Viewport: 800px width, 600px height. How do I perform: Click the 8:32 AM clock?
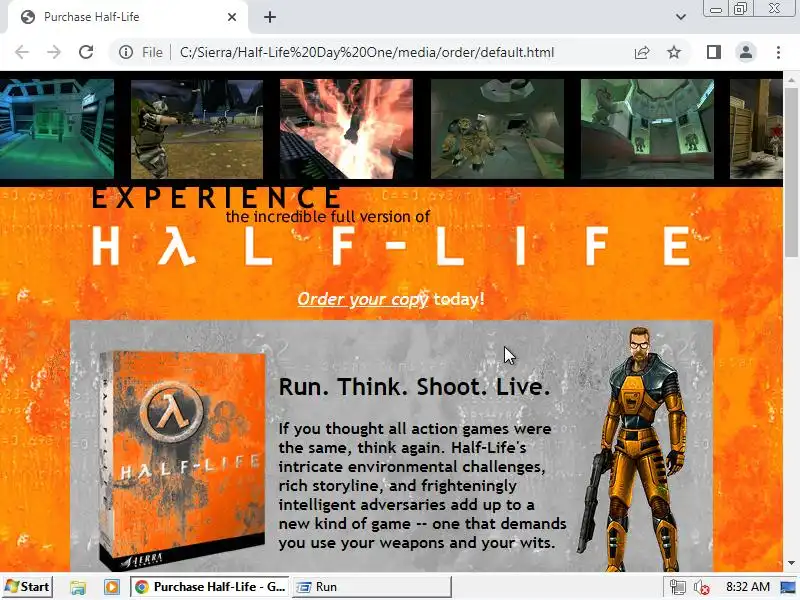pos(747,587)
